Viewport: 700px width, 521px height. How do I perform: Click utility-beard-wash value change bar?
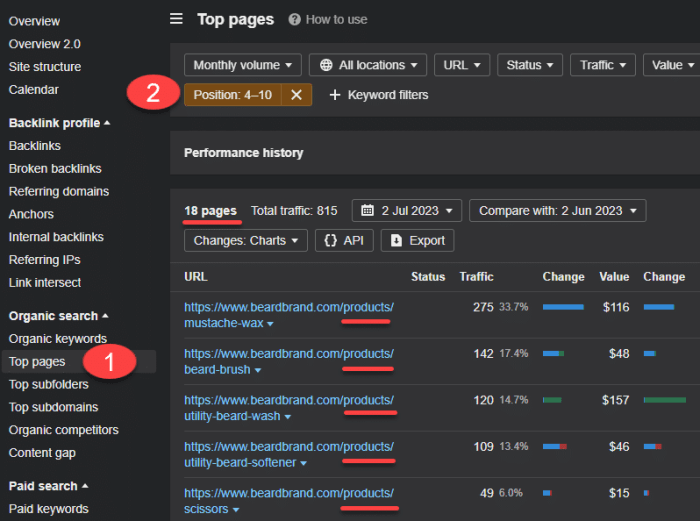[x=665, y=400]
